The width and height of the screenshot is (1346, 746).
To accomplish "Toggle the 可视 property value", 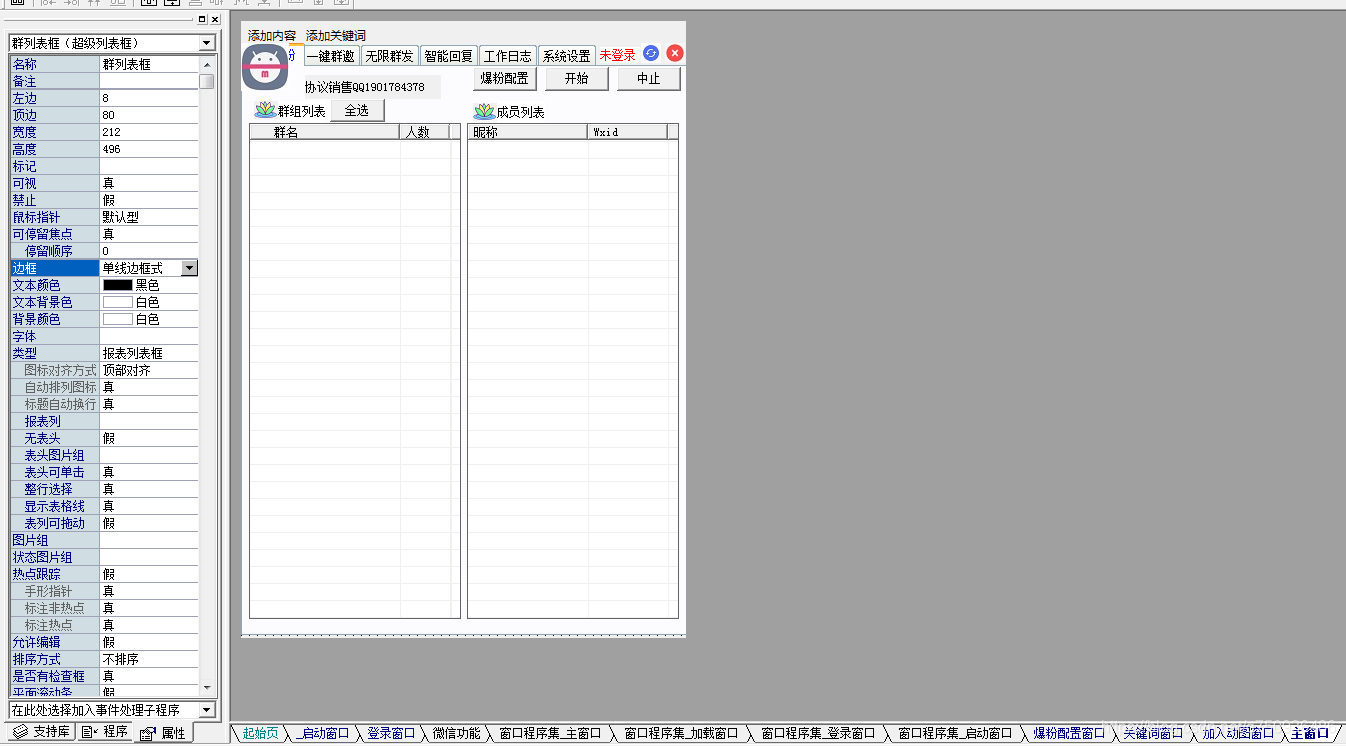I will (149, 183).
